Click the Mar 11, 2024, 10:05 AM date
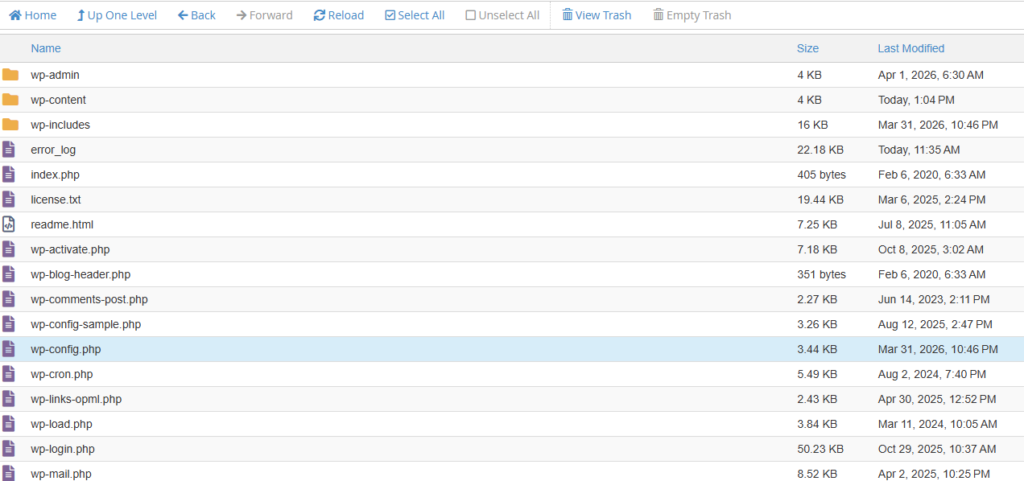This screenshot has width=1024, height=481. click(x=938, y=424)
